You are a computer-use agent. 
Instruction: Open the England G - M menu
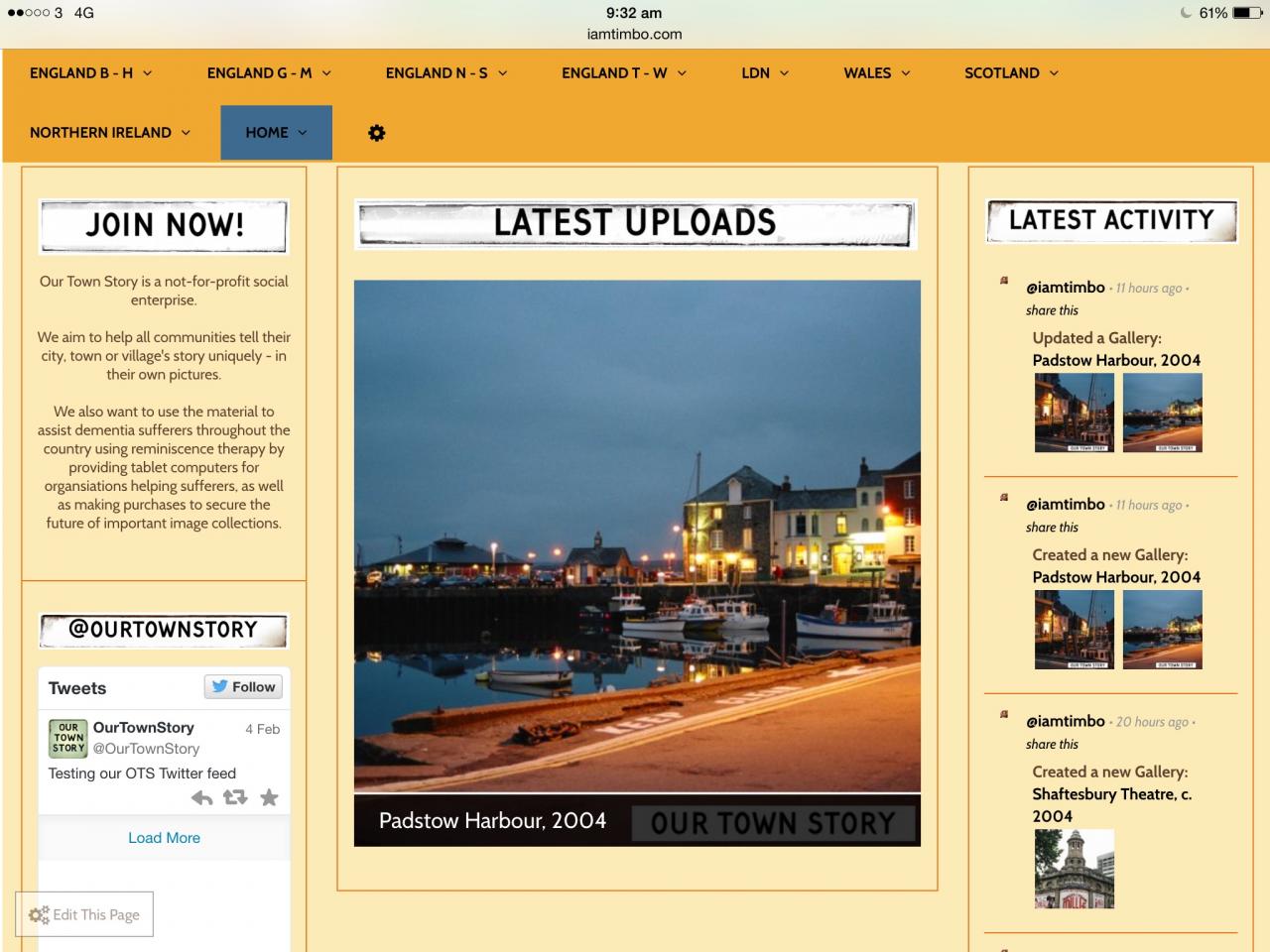click(x=269, y=73)
